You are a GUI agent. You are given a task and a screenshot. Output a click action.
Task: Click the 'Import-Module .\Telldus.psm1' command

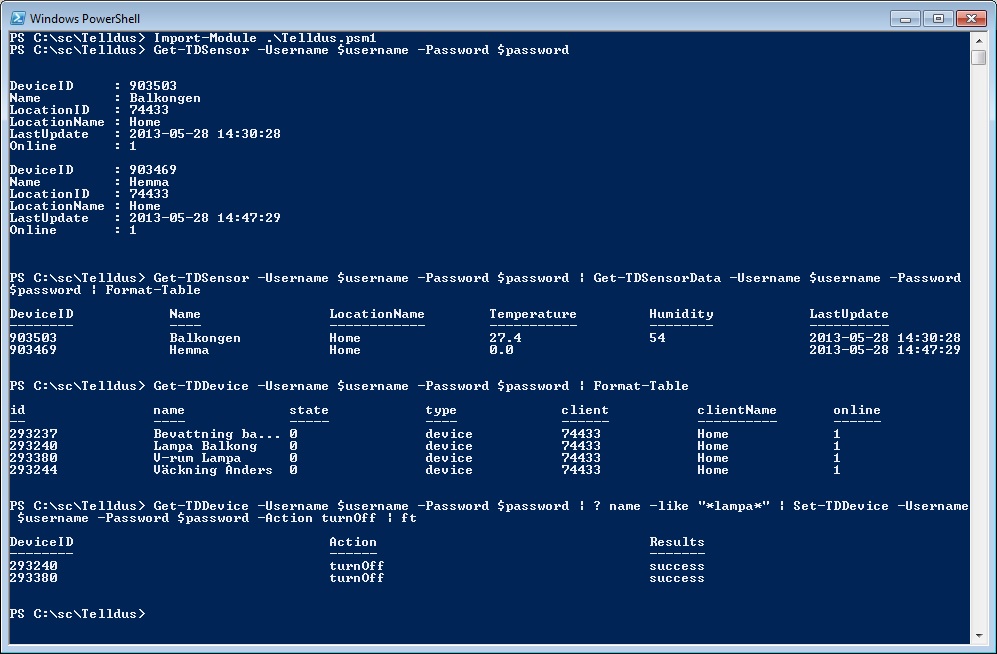pos(265,38)
